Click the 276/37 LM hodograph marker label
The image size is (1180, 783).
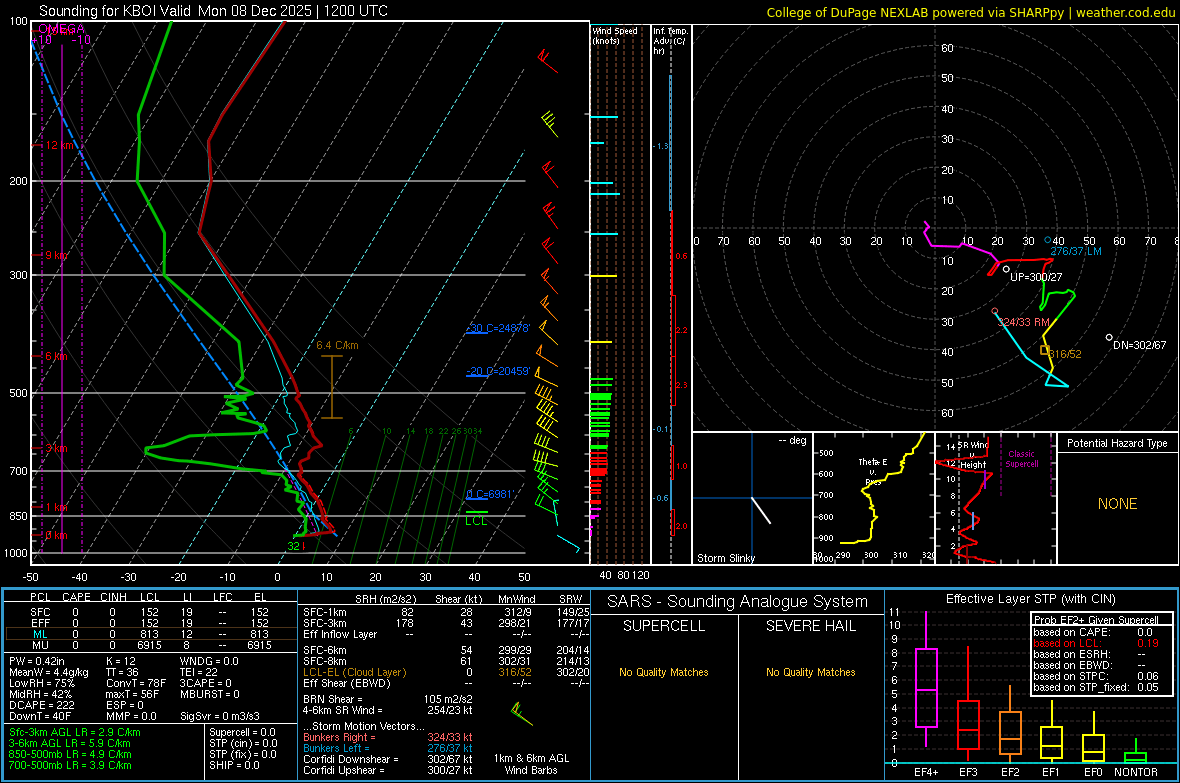pos(1075,251)
